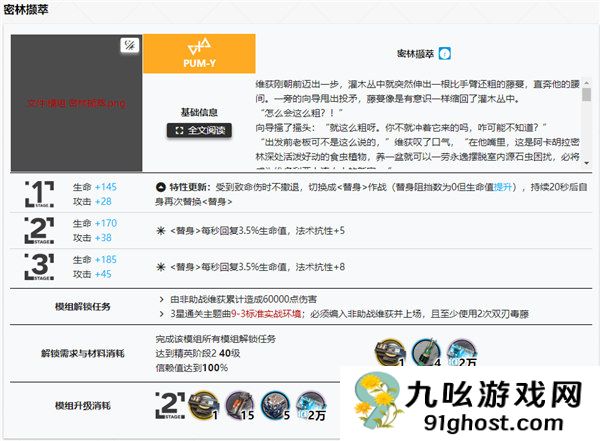Viewport: 600px width, 441px height.
Task: Click the Stage 2 icon in upgrade cost row
Action: pyautogui.click(x=170, y=404)
